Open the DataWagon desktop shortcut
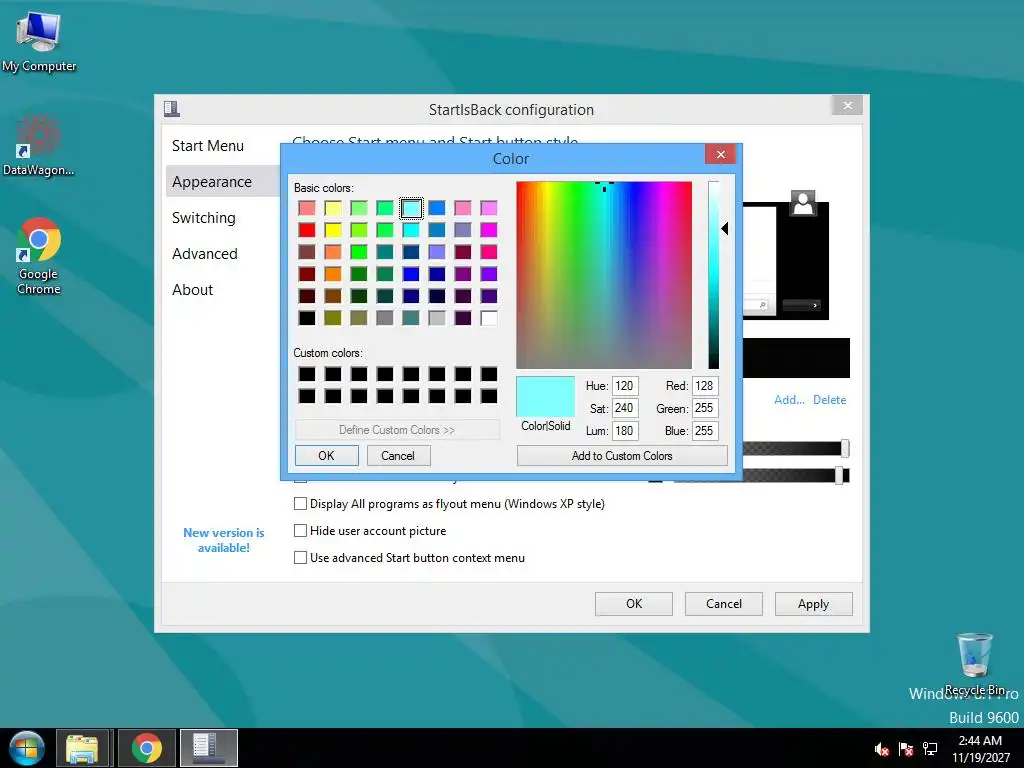 point(39,146)
